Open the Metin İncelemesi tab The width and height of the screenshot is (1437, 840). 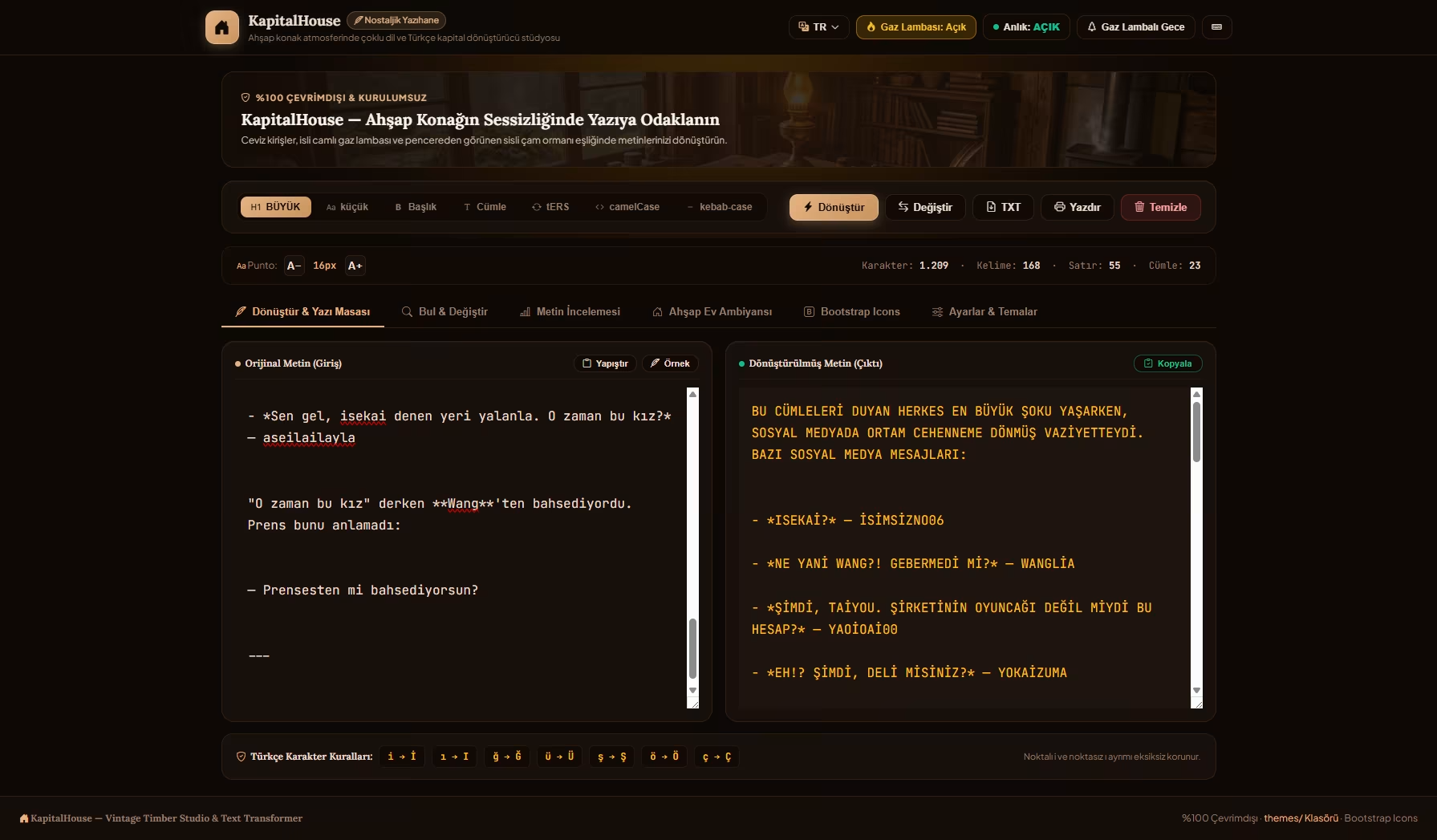pos(570,311)
